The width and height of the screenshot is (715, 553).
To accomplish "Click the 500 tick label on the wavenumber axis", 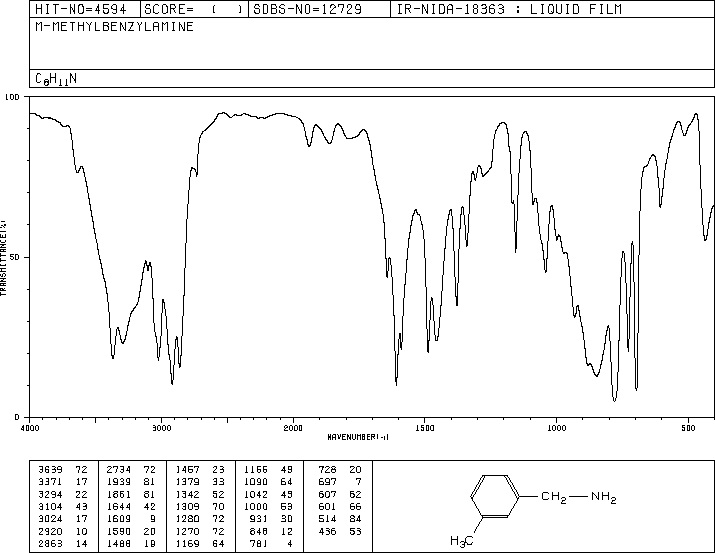I will tap(688, 428).
